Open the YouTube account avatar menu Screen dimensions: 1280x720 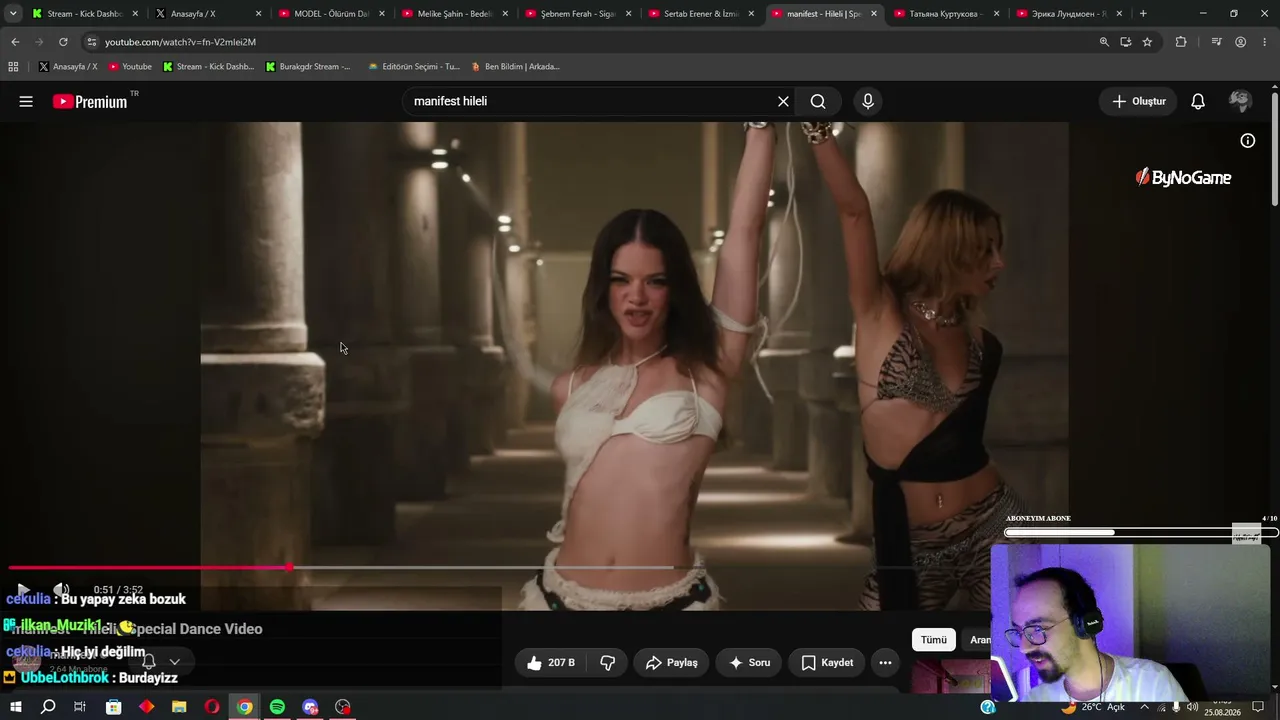[x=1240, y=101]
